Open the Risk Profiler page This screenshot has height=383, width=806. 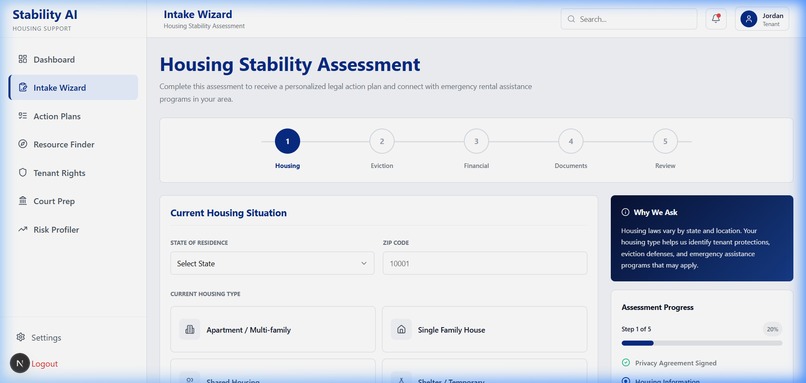[x=73, y=229]
